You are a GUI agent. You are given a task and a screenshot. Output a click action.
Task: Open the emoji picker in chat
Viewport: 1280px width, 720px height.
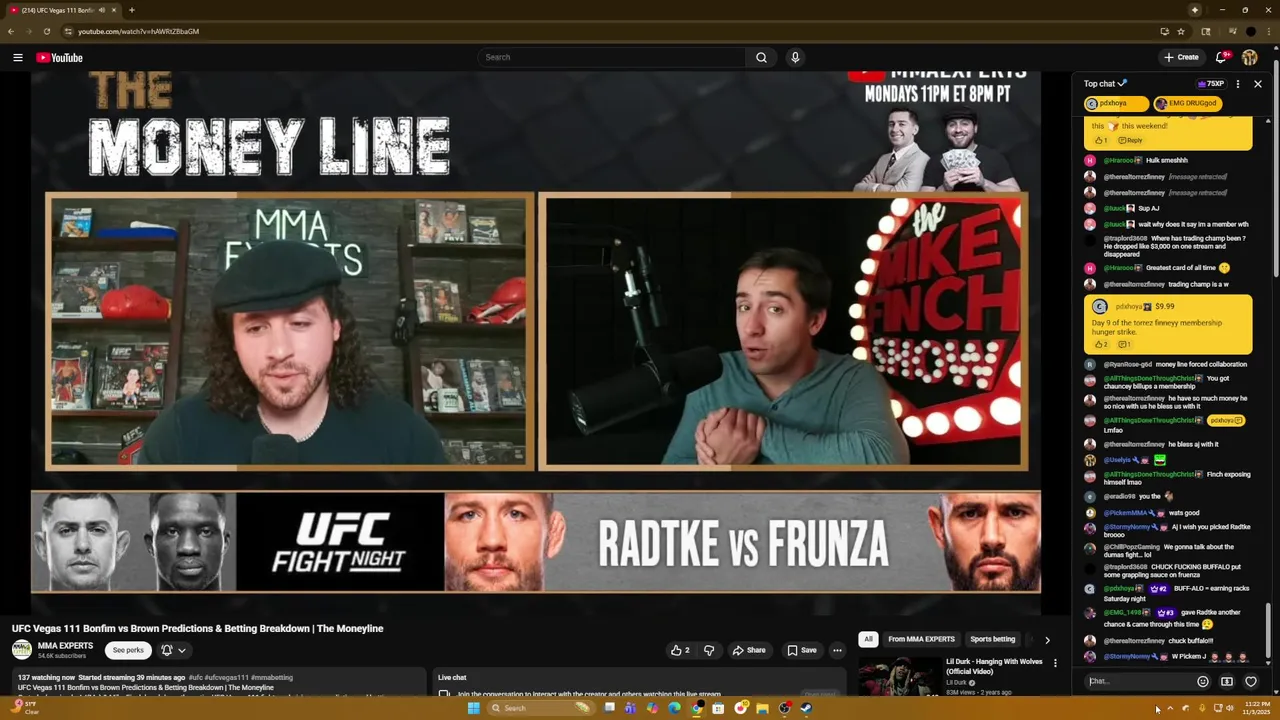1203,682
